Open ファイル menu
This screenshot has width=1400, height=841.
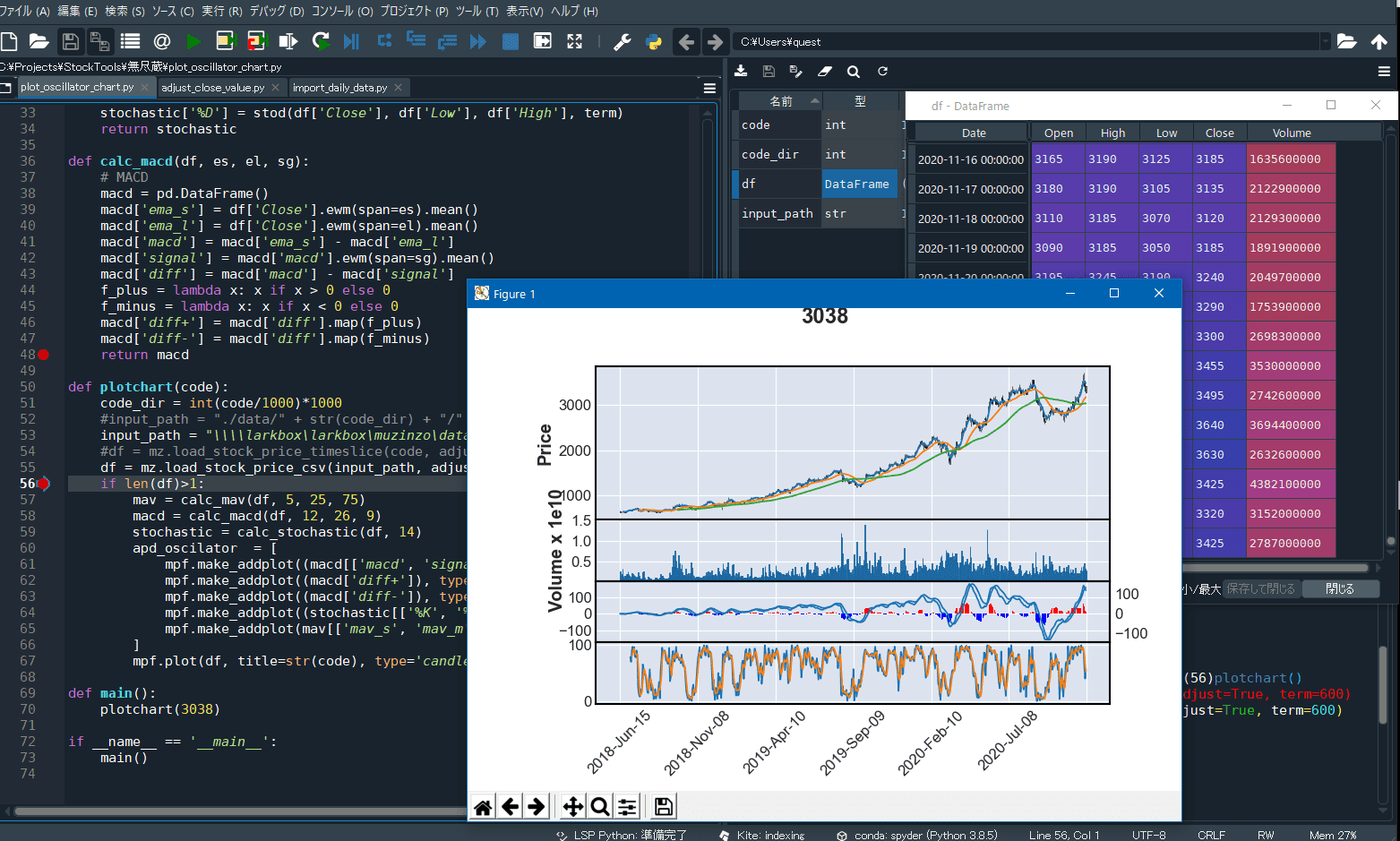coord(24,11)
